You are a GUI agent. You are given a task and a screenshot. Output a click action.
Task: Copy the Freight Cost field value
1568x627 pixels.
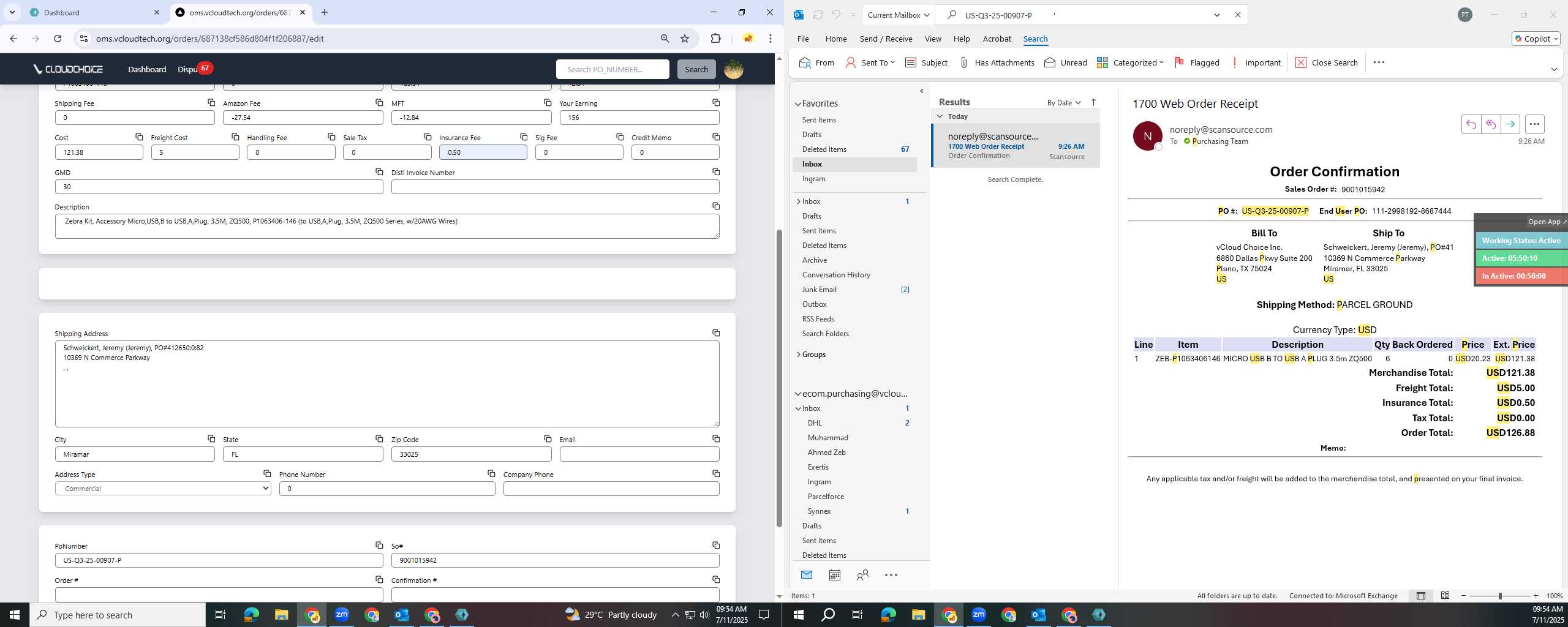coord(235,137)
